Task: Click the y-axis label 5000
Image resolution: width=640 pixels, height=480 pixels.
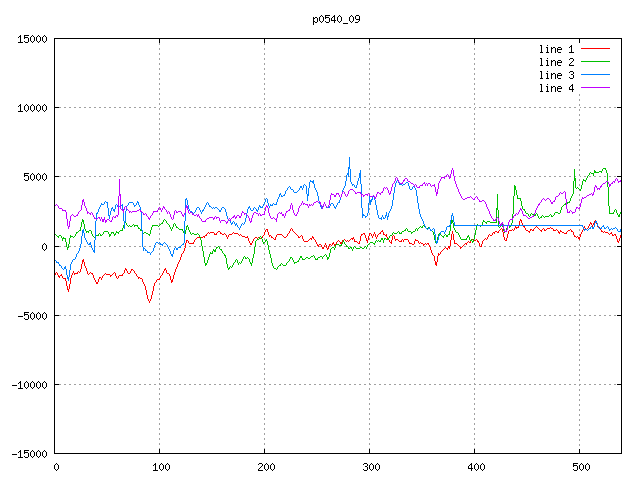Action: click(35, 177)
